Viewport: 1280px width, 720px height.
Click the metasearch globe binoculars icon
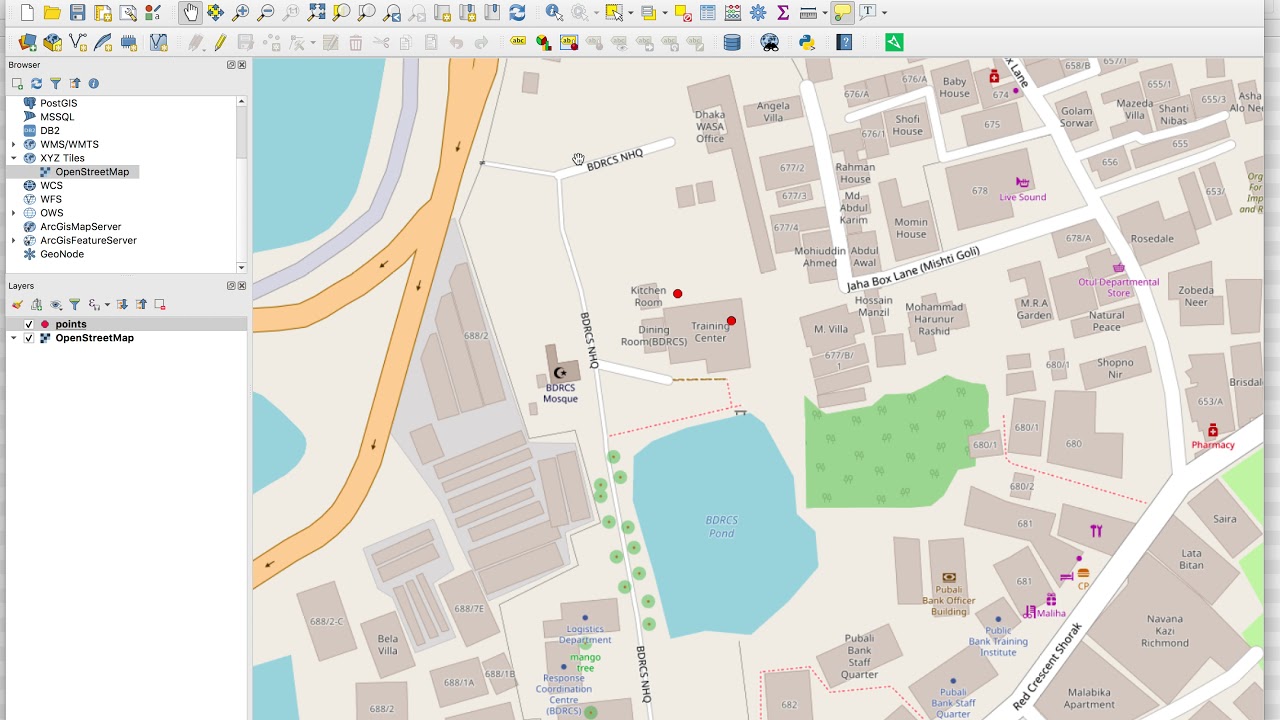pos(769,42)
